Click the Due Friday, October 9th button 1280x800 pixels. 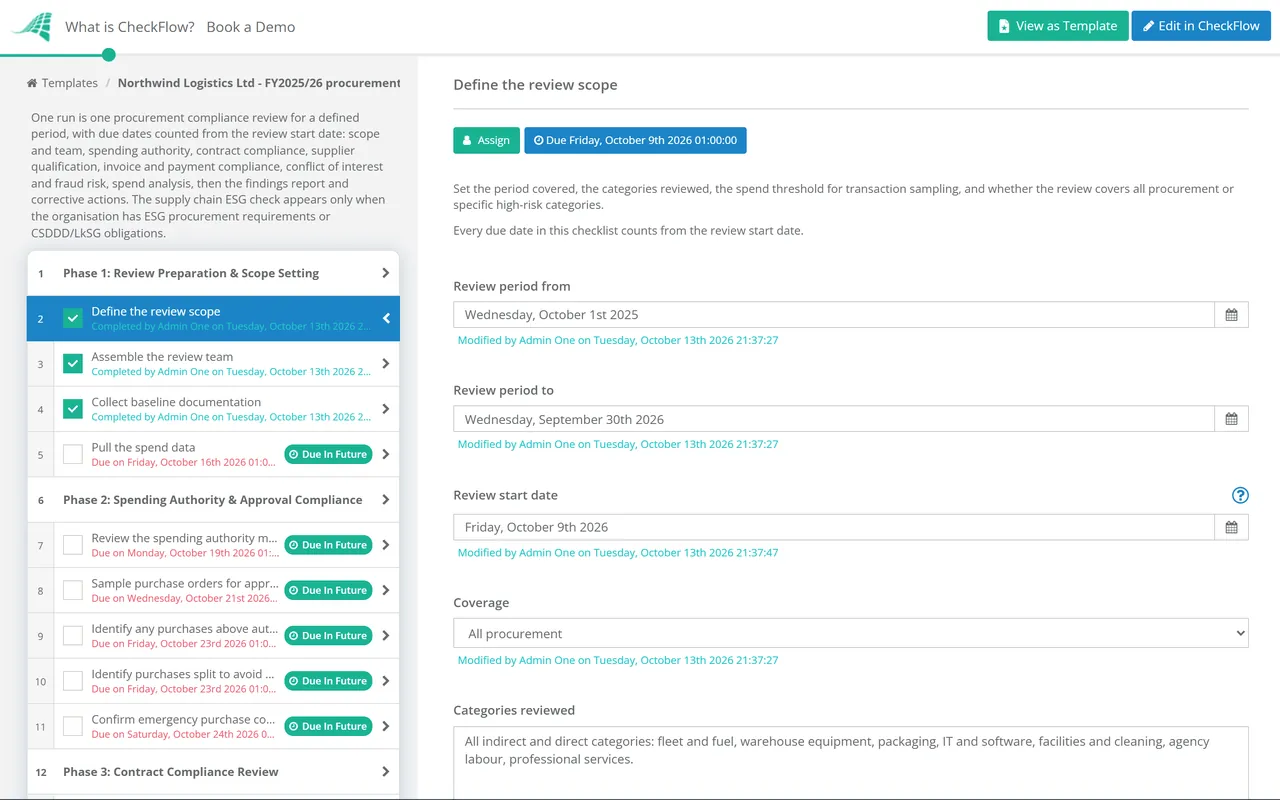click(x=635, y=140)
